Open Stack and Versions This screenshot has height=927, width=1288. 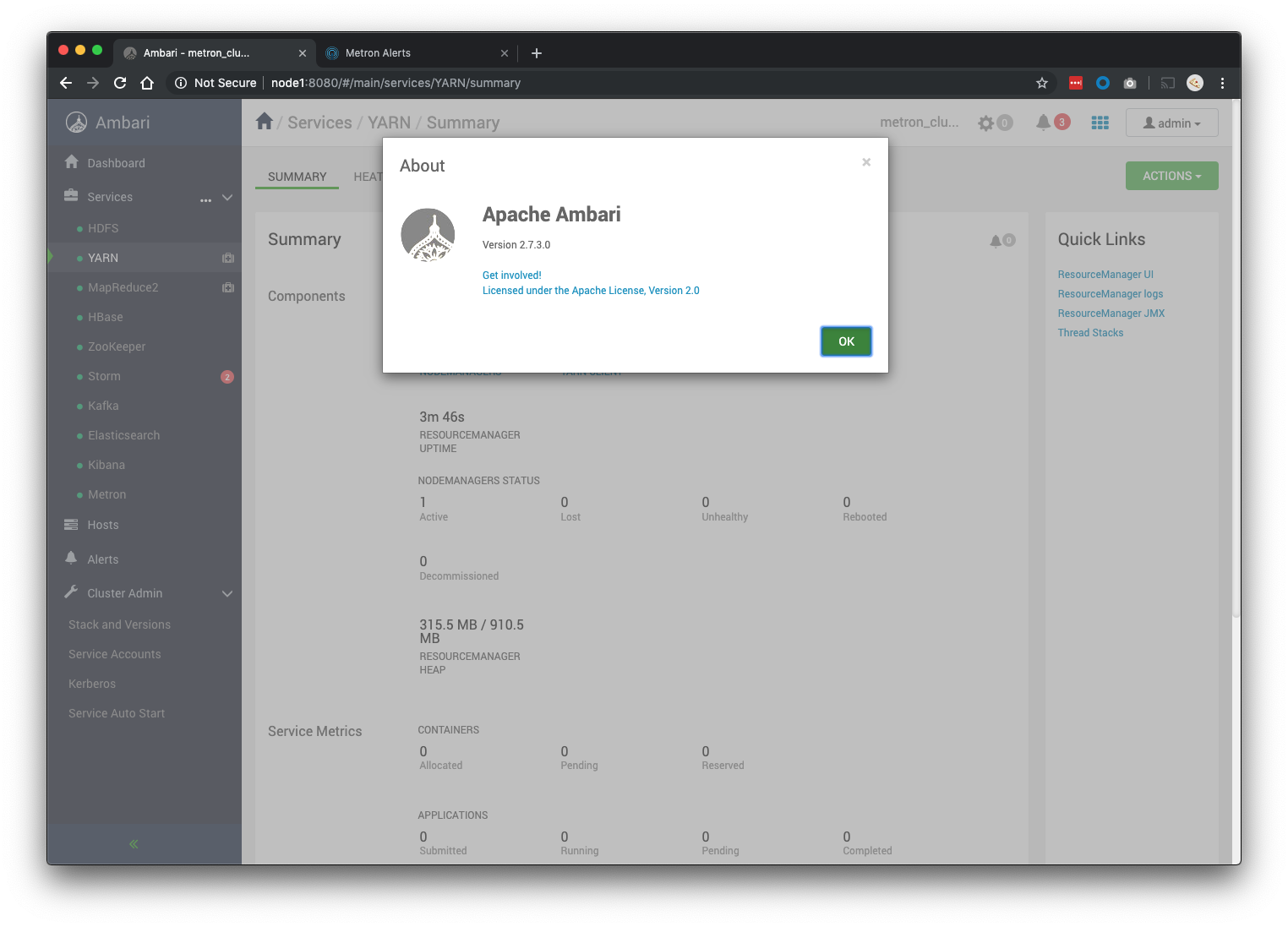tap(119, 624)
